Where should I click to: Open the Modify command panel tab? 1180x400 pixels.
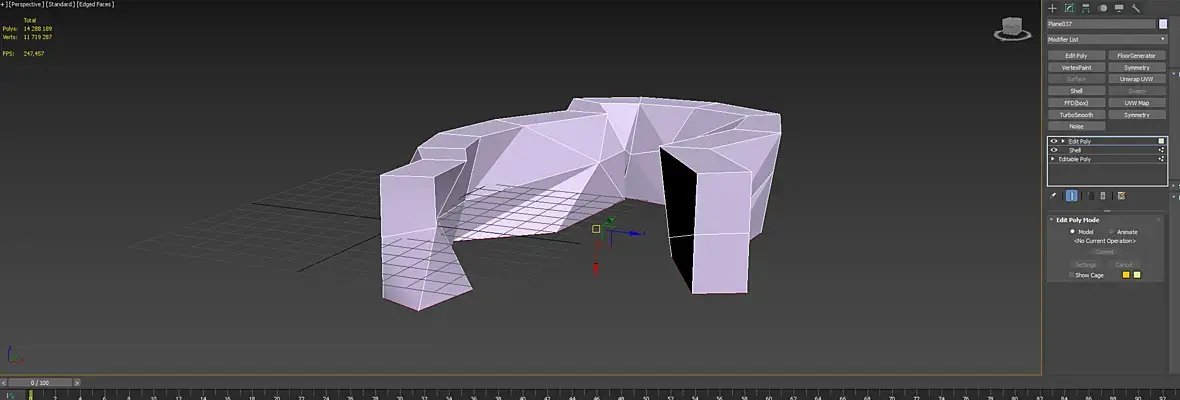click(1069, 8)
